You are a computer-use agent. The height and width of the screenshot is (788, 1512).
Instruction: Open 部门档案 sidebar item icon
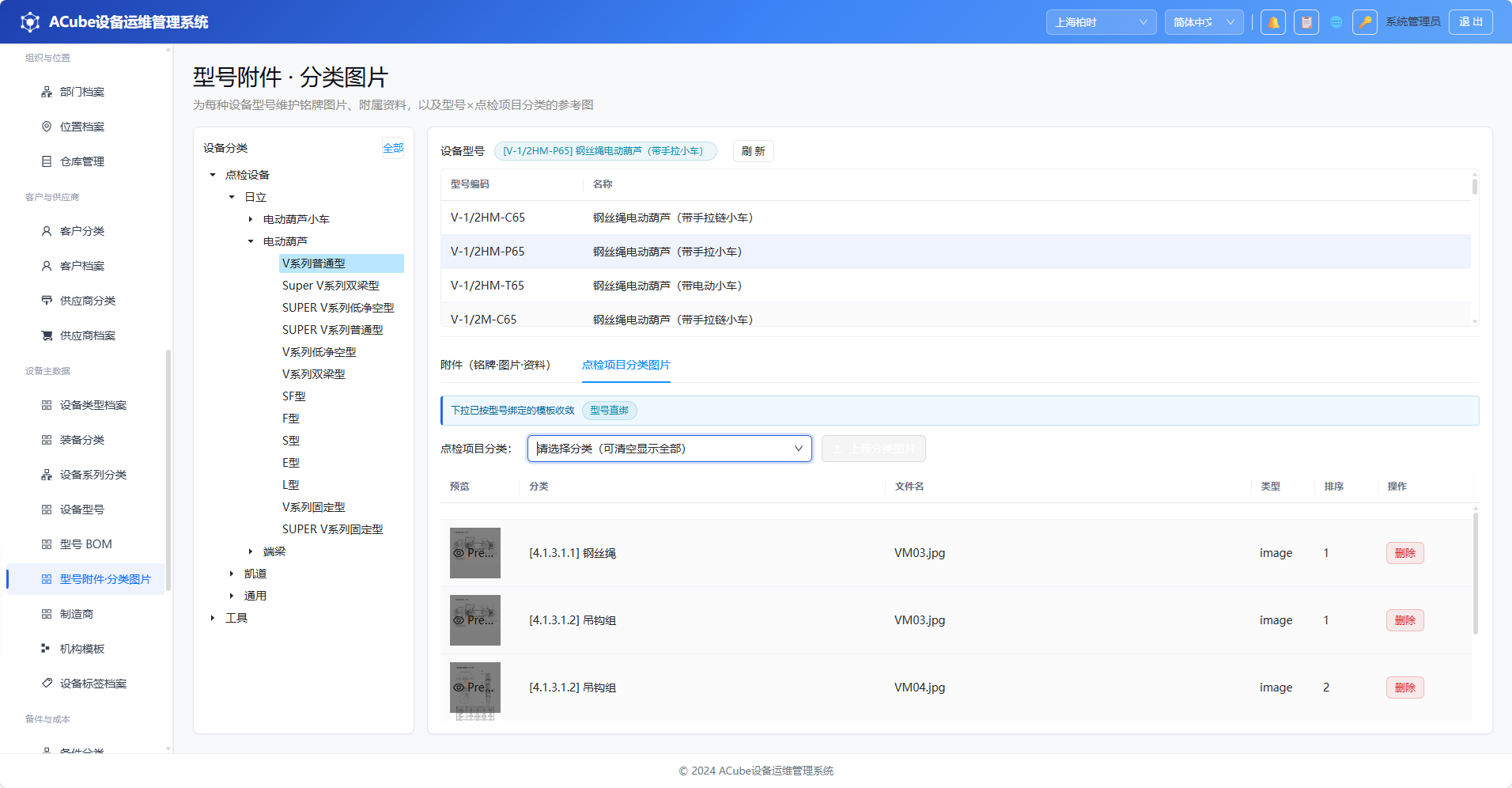click(x=47, y=92)
